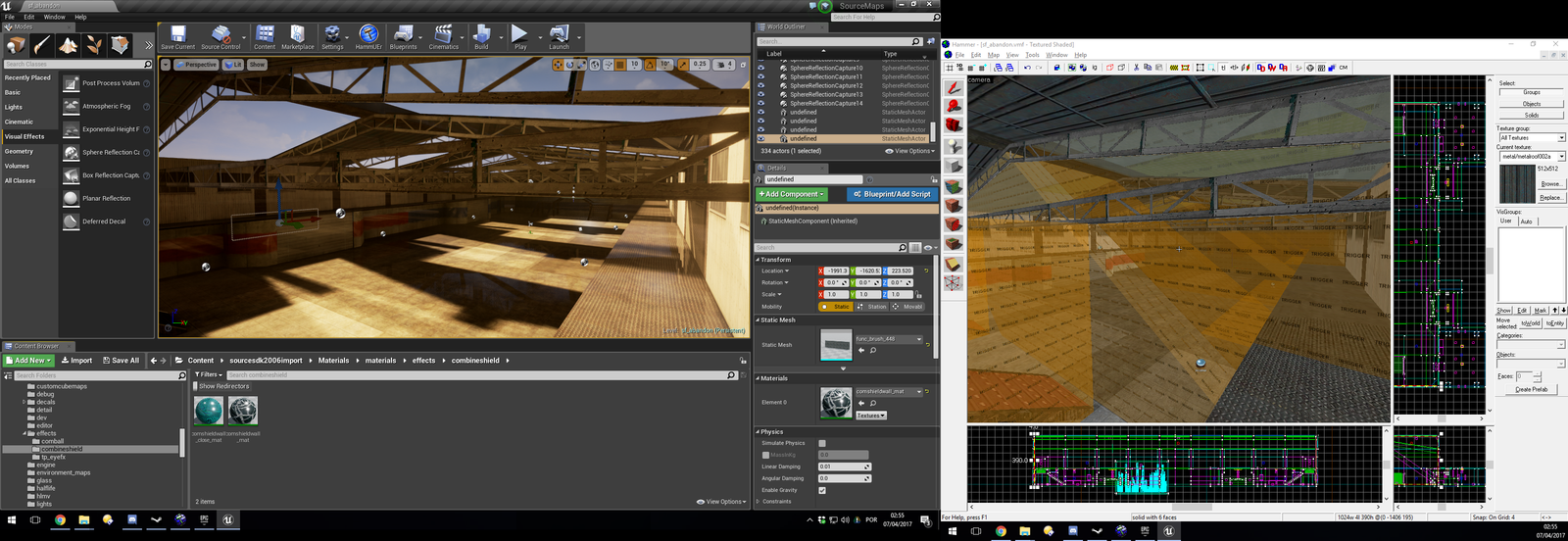The height and width of the screenshot is (541, 1568).
Task: Select the Paint mode brush icon
Action: [x=42, y=45]
